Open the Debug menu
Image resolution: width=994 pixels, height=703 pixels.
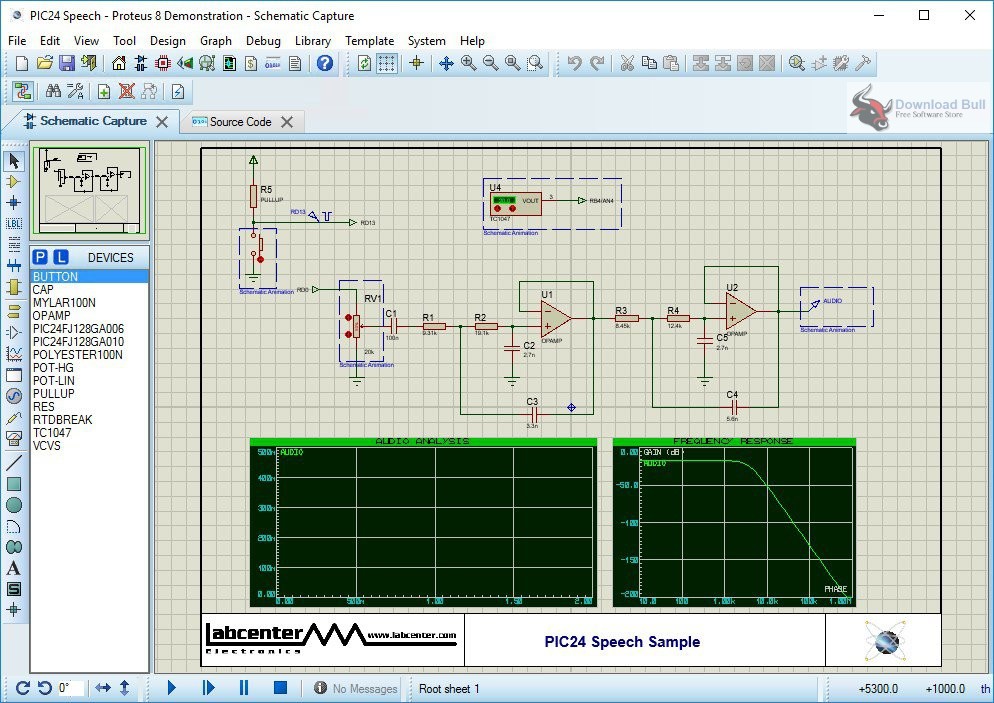pyautogui.click(x=263, y=41)
